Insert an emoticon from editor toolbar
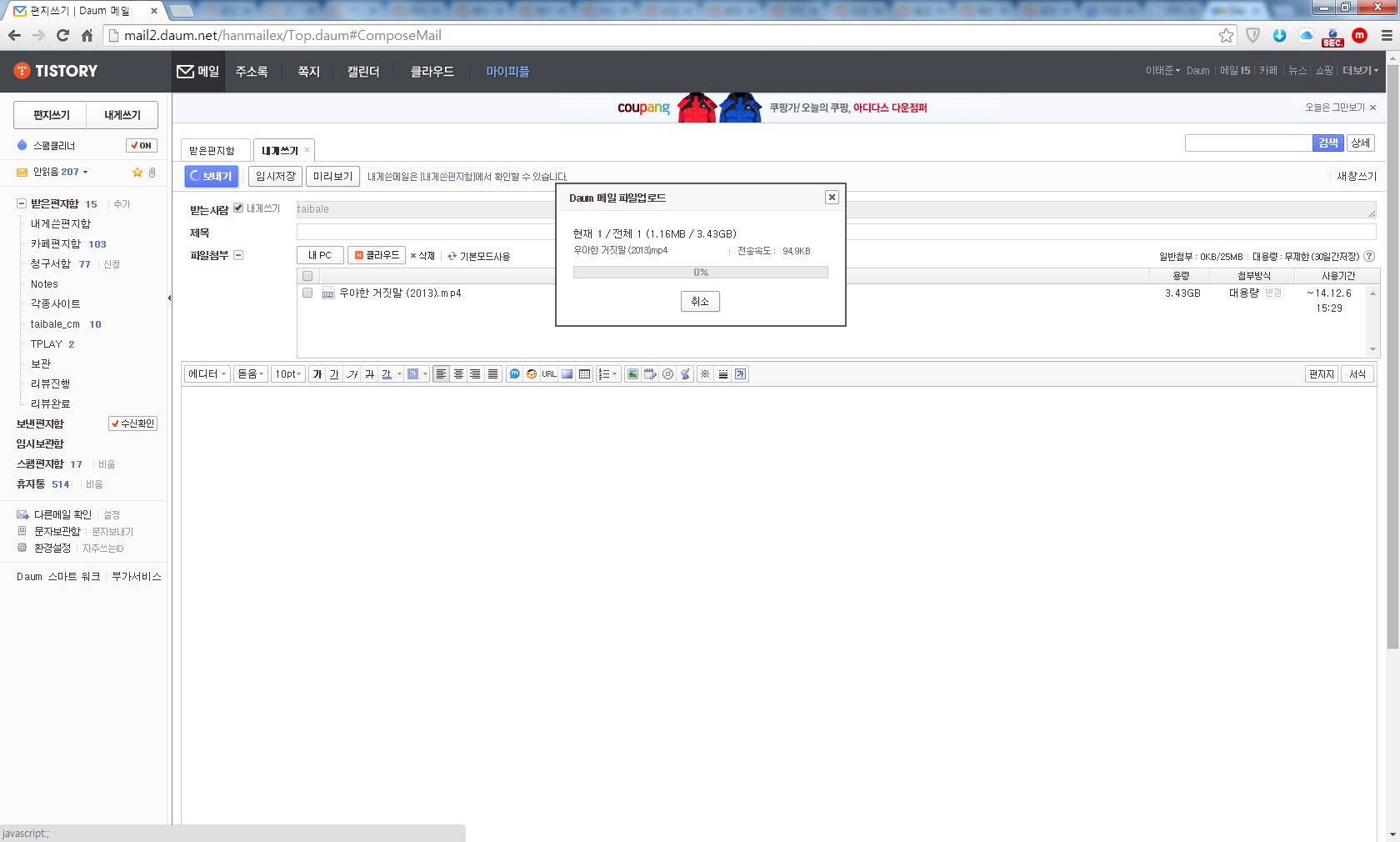The image size is (1400, 842). click(532, 374)
